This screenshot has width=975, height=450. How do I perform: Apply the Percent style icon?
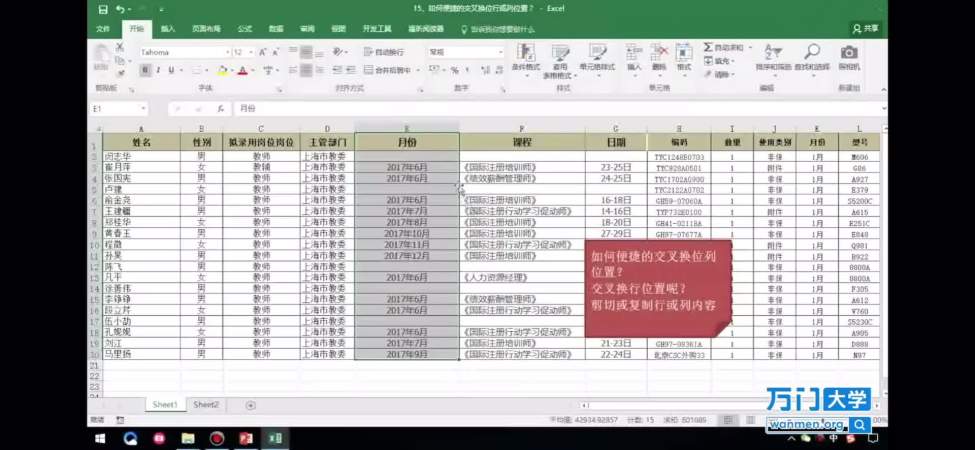point(455,70)
